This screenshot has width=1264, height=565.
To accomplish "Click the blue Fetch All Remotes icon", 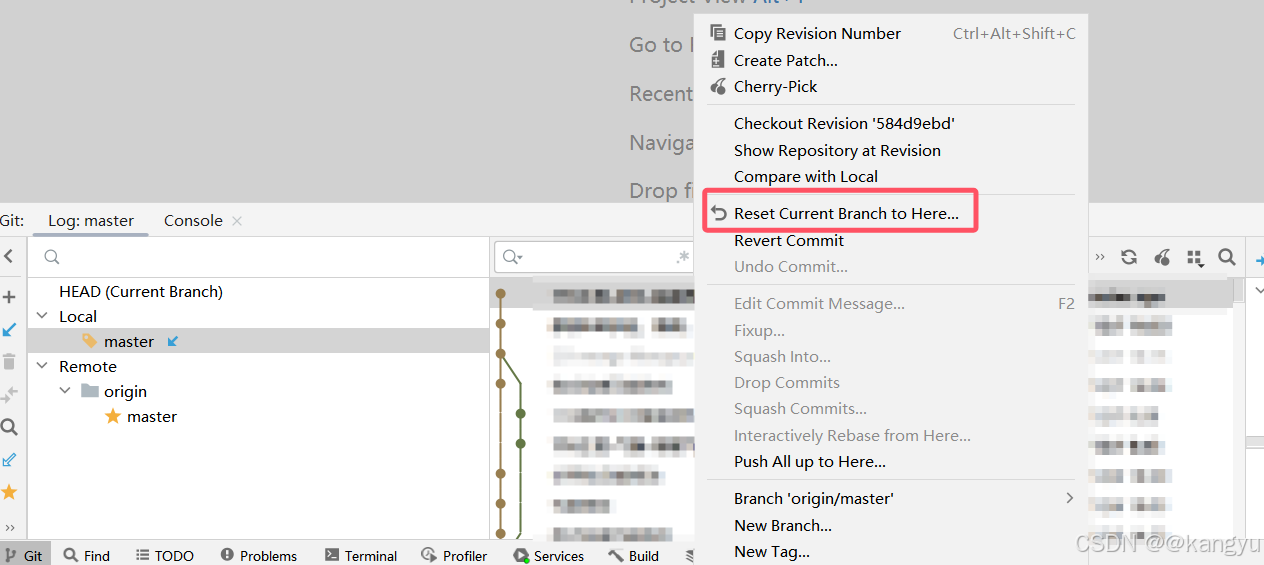I will coord(9,459).
